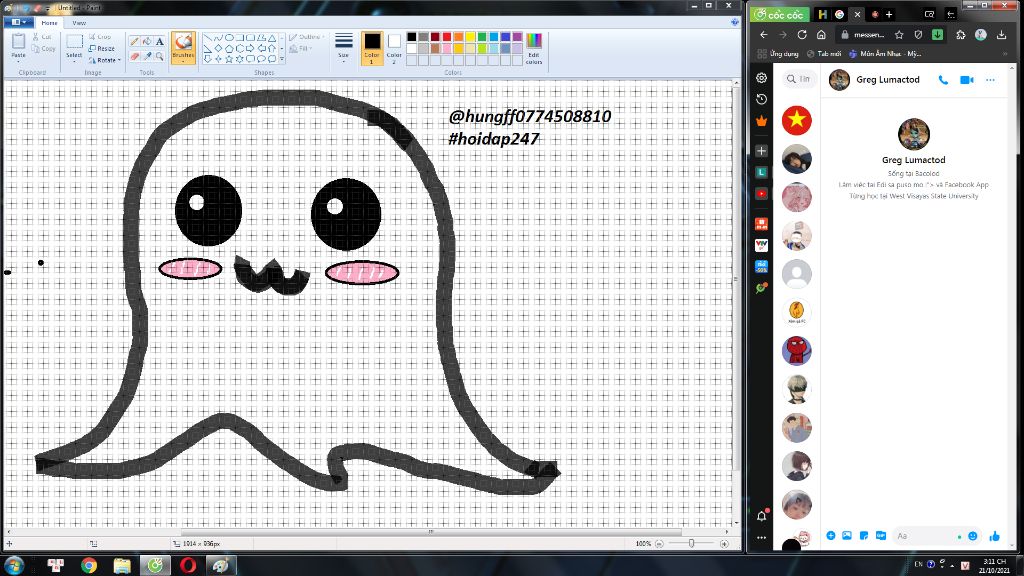Viewport: 1024px width, 576px height.
Task: Adjust the Paint zoom slider
Action: 692,543
